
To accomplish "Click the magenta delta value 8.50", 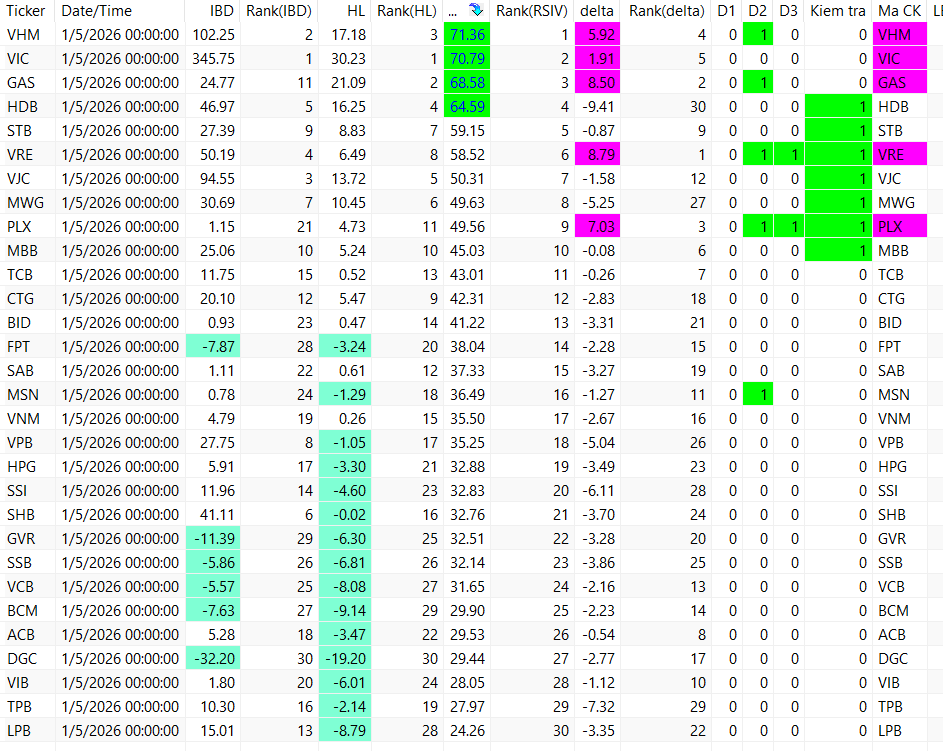I will (x=598, y=83).
